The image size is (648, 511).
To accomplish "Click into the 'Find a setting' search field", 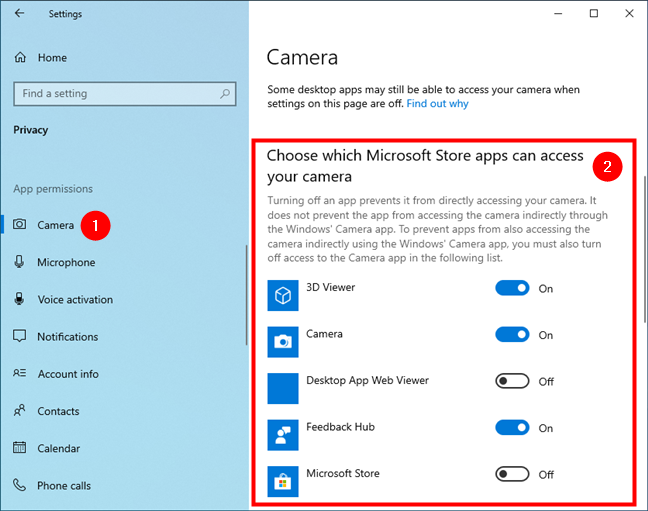I will coord(125,93).
